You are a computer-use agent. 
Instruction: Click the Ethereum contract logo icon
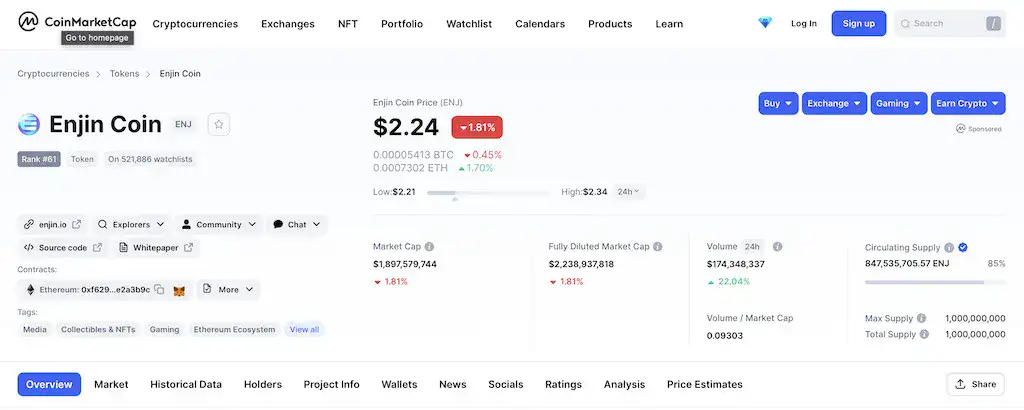pos(30,290)
